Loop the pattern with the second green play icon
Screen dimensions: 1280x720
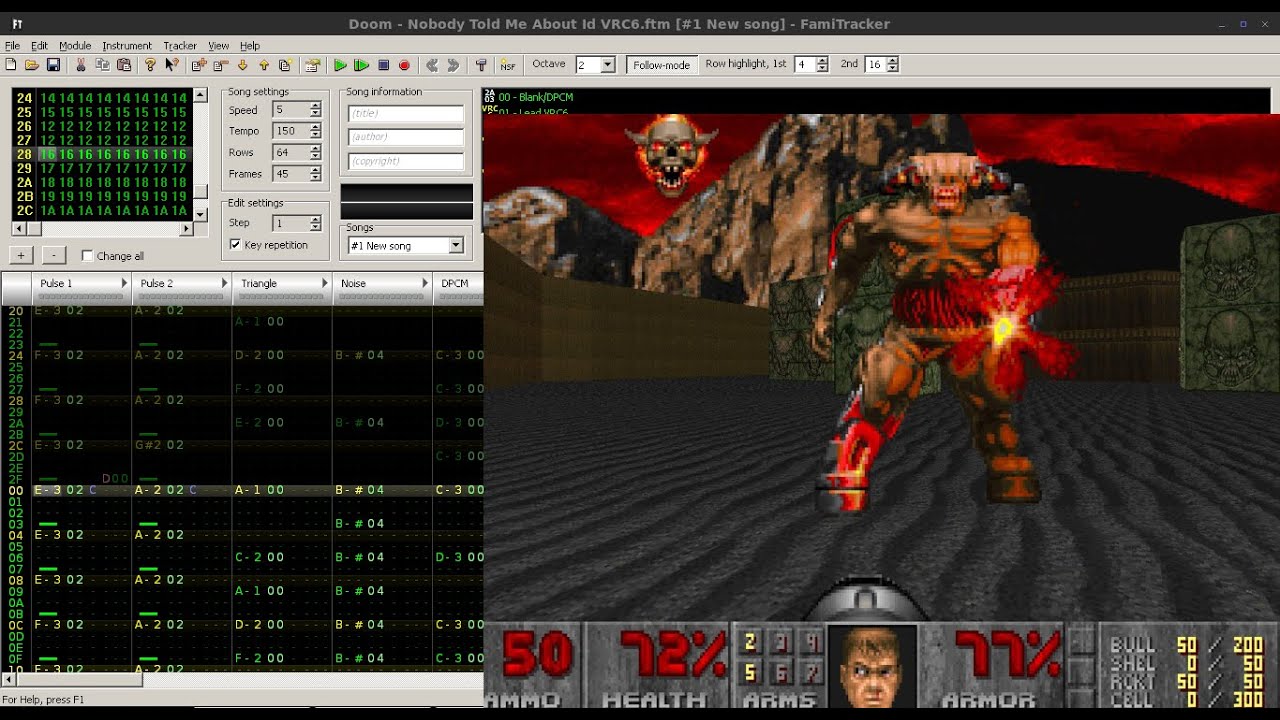(x=362, y=65)
